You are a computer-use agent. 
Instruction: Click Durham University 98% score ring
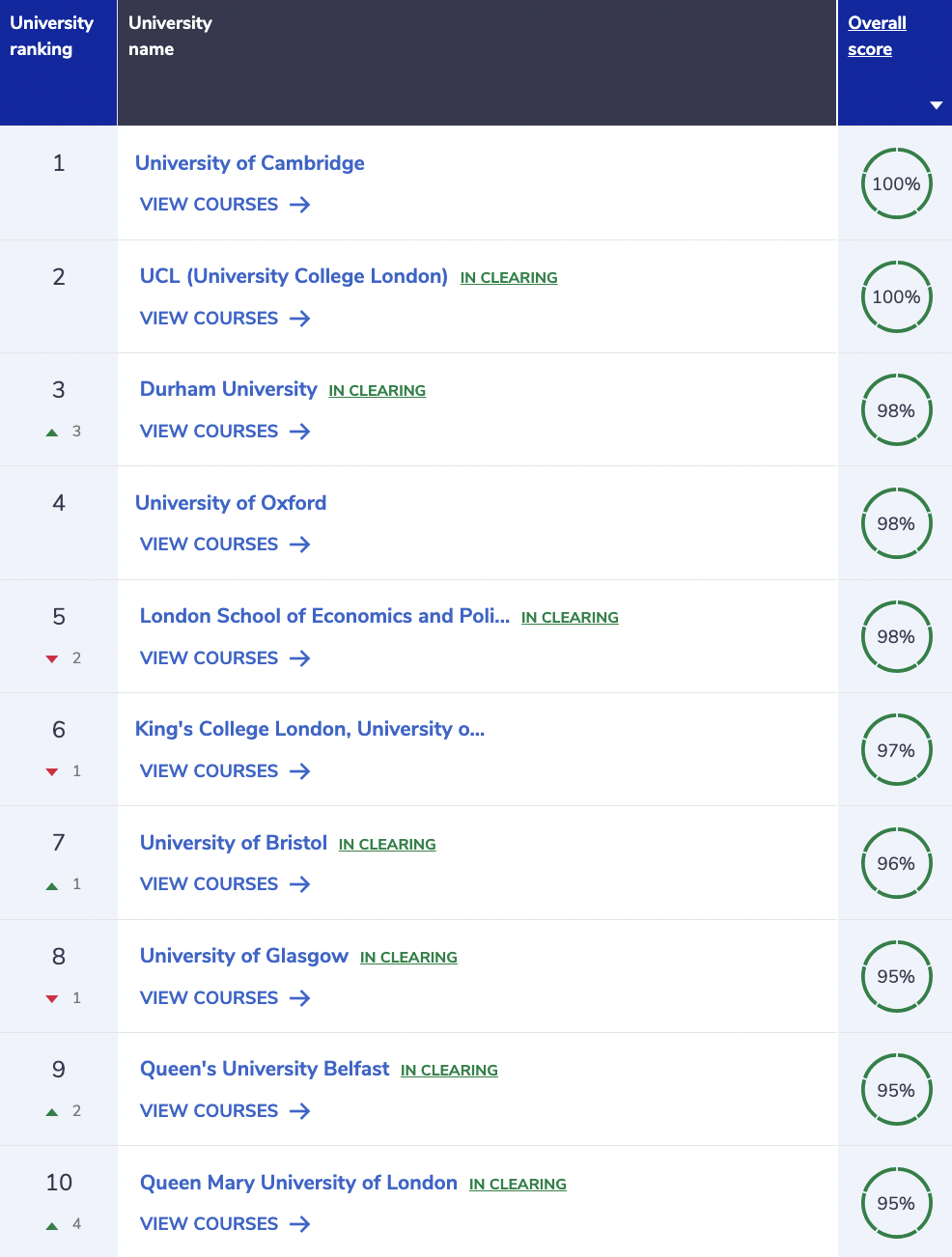(896, 410)
